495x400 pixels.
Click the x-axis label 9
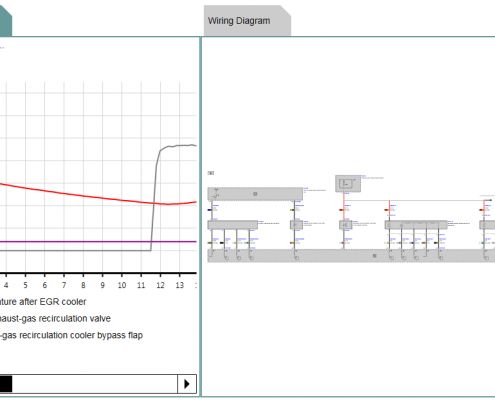pyautogui.click(x=103, y=285)
